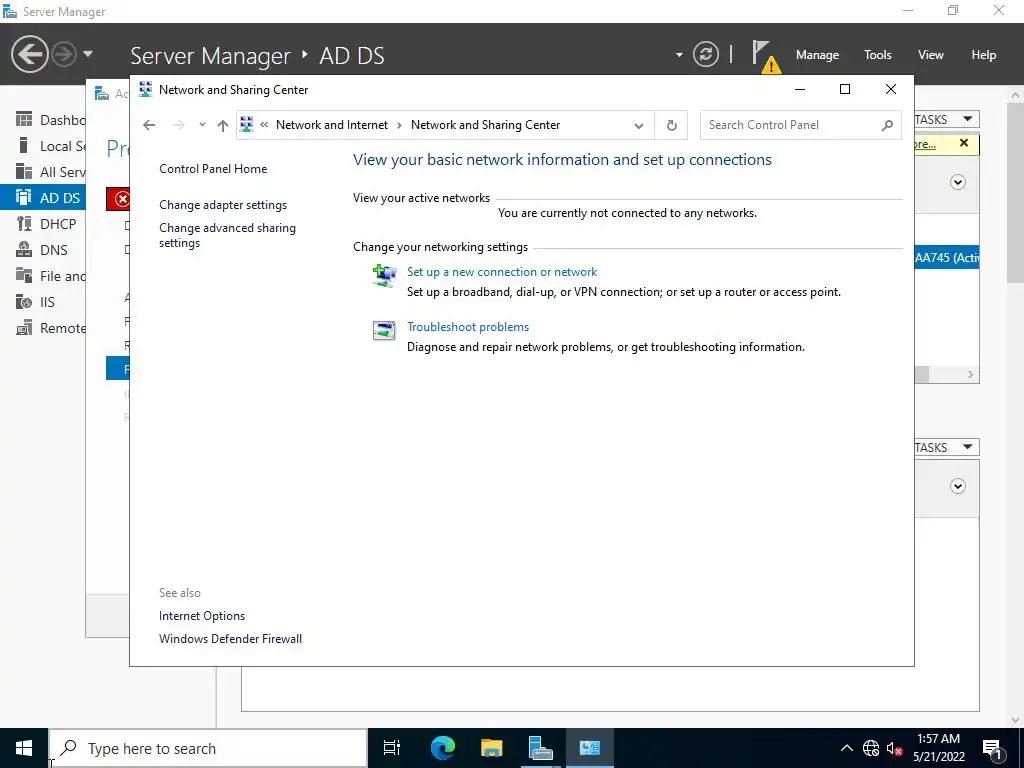Open the View menu in Server Manager
1024x768 pixels.
(930, 55)
